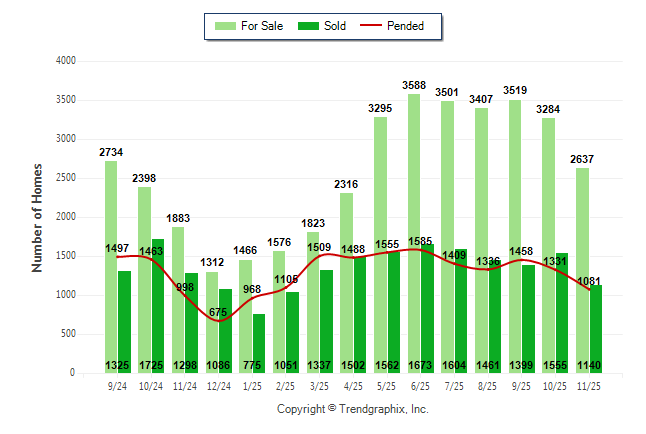Click the red Pended line legend marker

click(x=373, y=26)
